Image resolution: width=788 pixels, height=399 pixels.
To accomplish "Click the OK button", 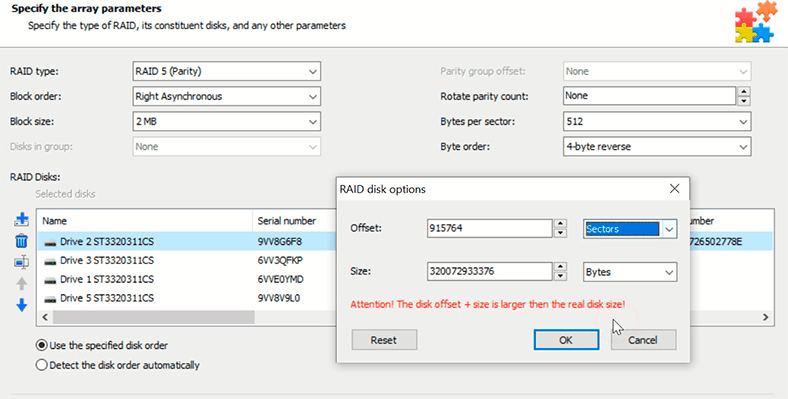I will (566, 340).
